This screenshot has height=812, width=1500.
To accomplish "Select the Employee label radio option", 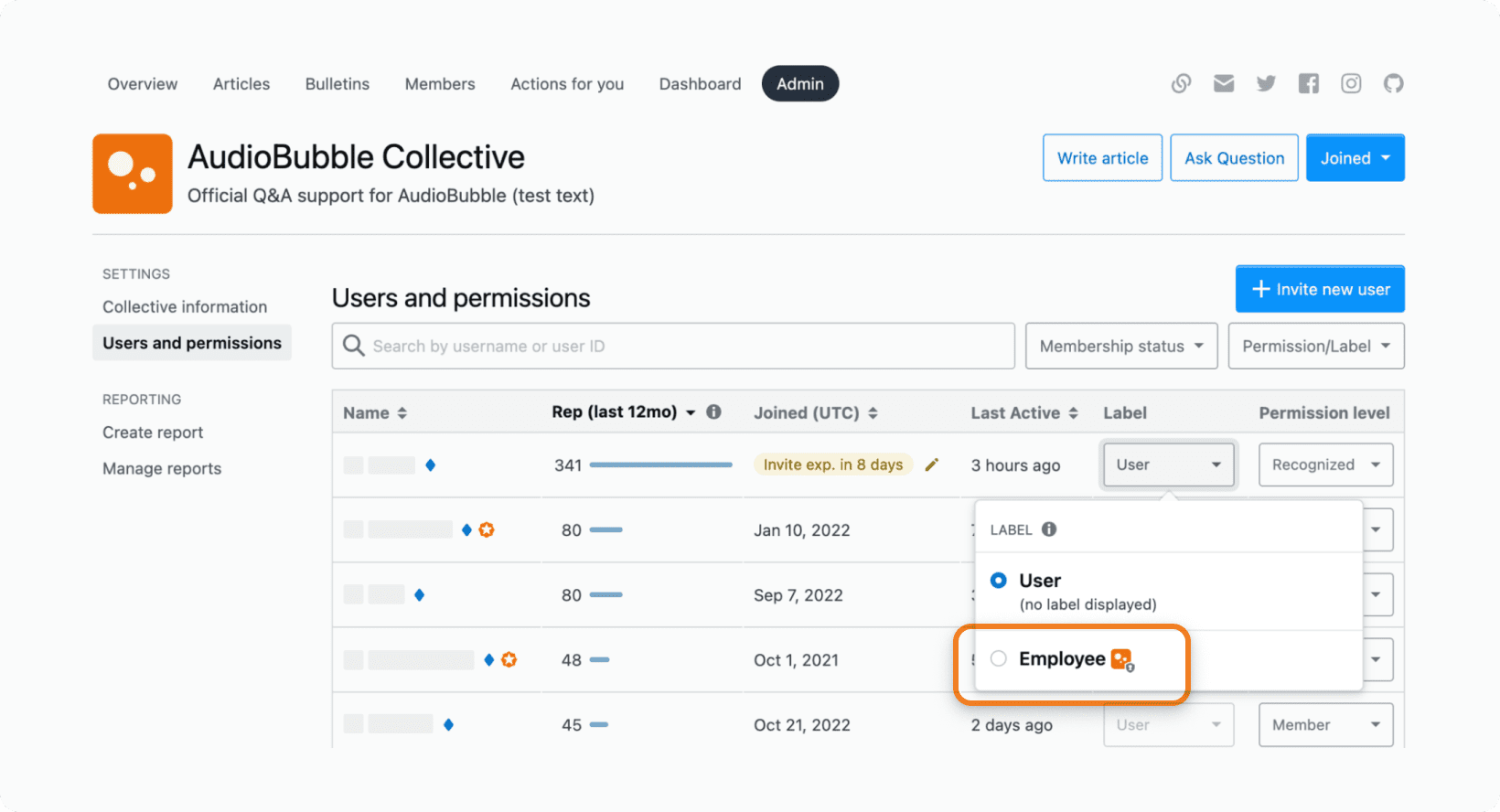I will (x=999, y=659).
